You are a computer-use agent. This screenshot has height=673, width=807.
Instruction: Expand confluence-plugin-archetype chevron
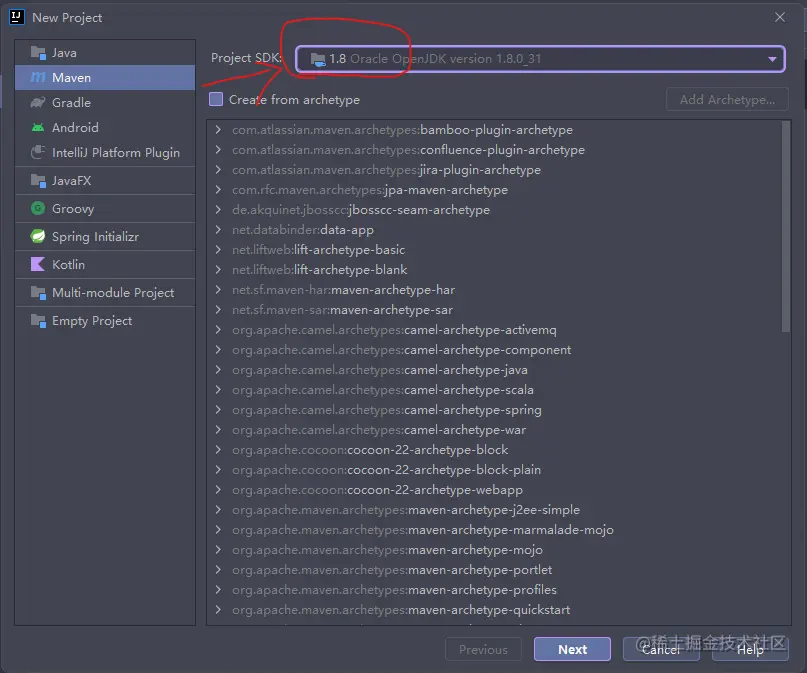coord(218,150)
